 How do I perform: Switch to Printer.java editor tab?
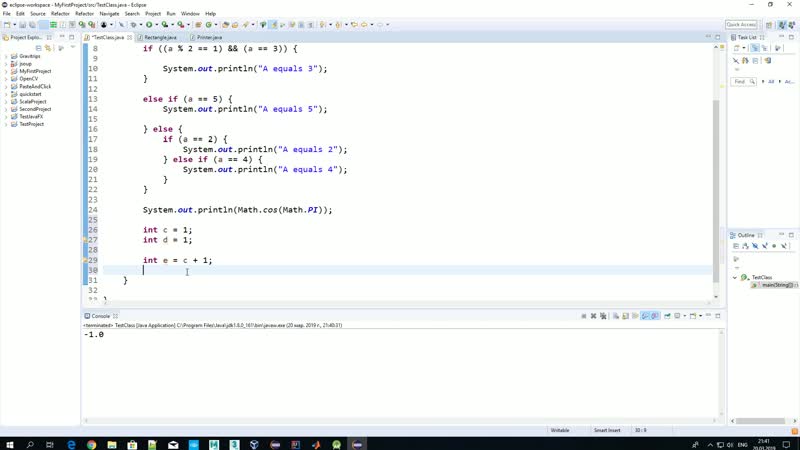click(x=209, y=37)
